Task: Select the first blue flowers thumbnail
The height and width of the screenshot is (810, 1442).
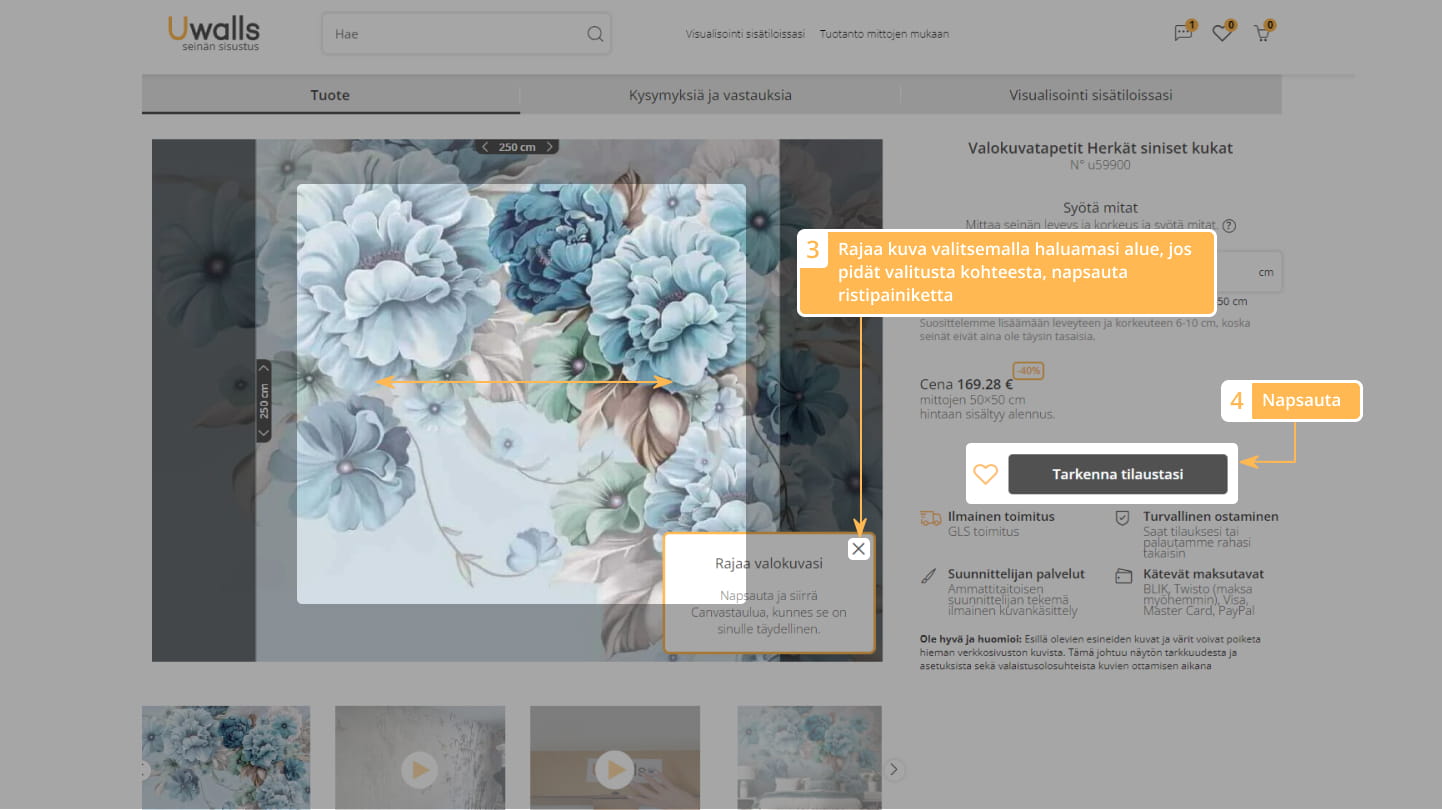Action: [x=226, y=757]
